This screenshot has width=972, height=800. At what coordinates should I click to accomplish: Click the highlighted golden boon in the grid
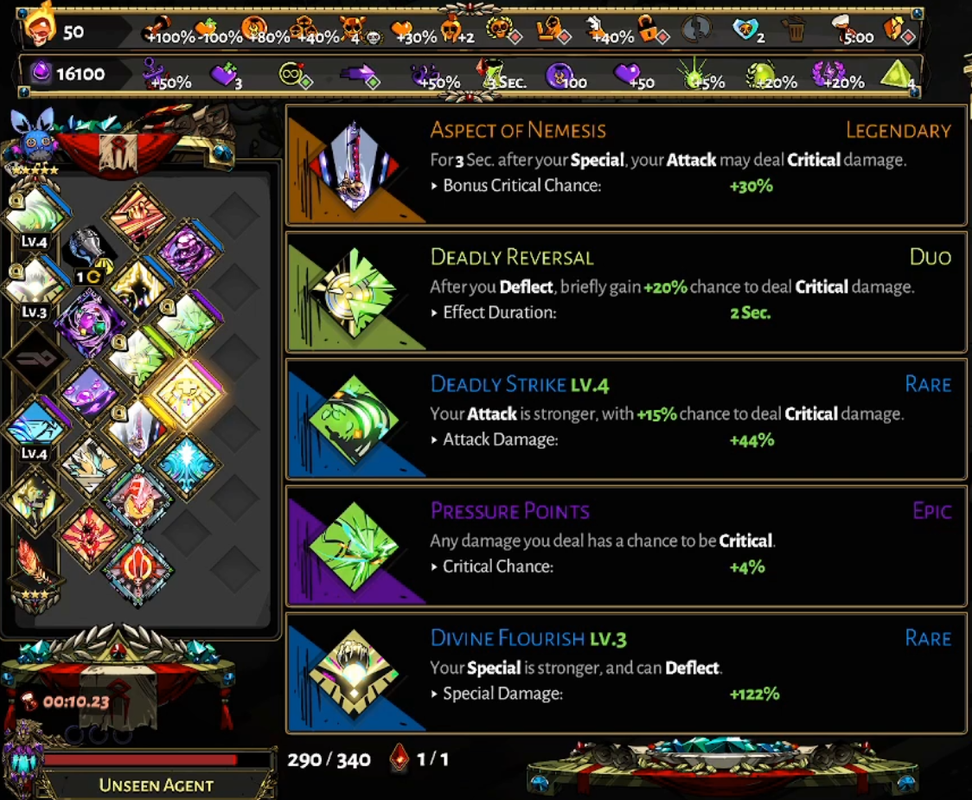[186, 393]
